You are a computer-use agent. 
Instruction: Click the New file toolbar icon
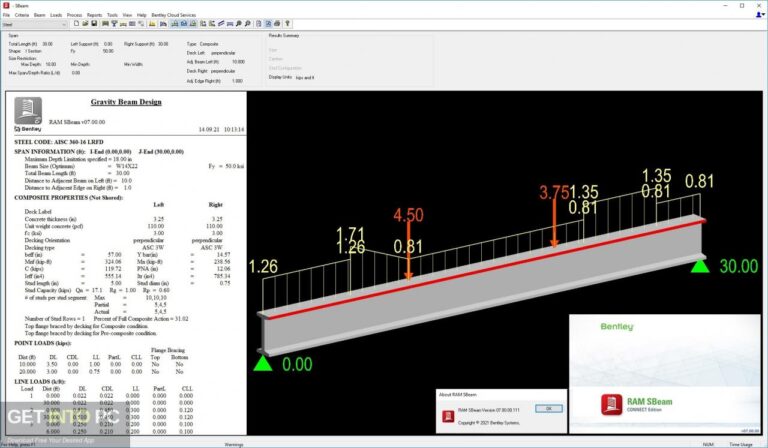[x=76, y=24]
